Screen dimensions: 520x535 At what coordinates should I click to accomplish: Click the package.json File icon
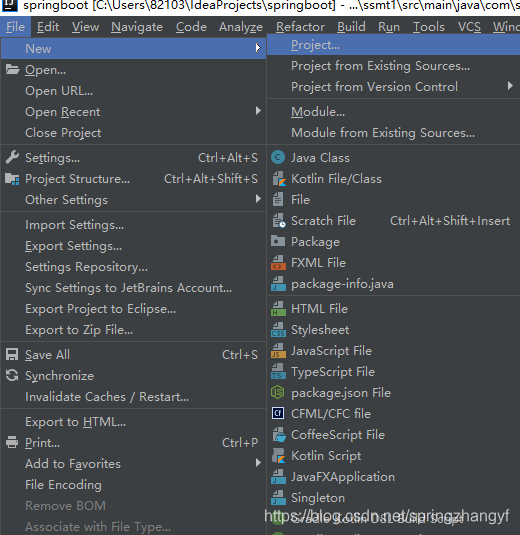[x=278, y=393]
